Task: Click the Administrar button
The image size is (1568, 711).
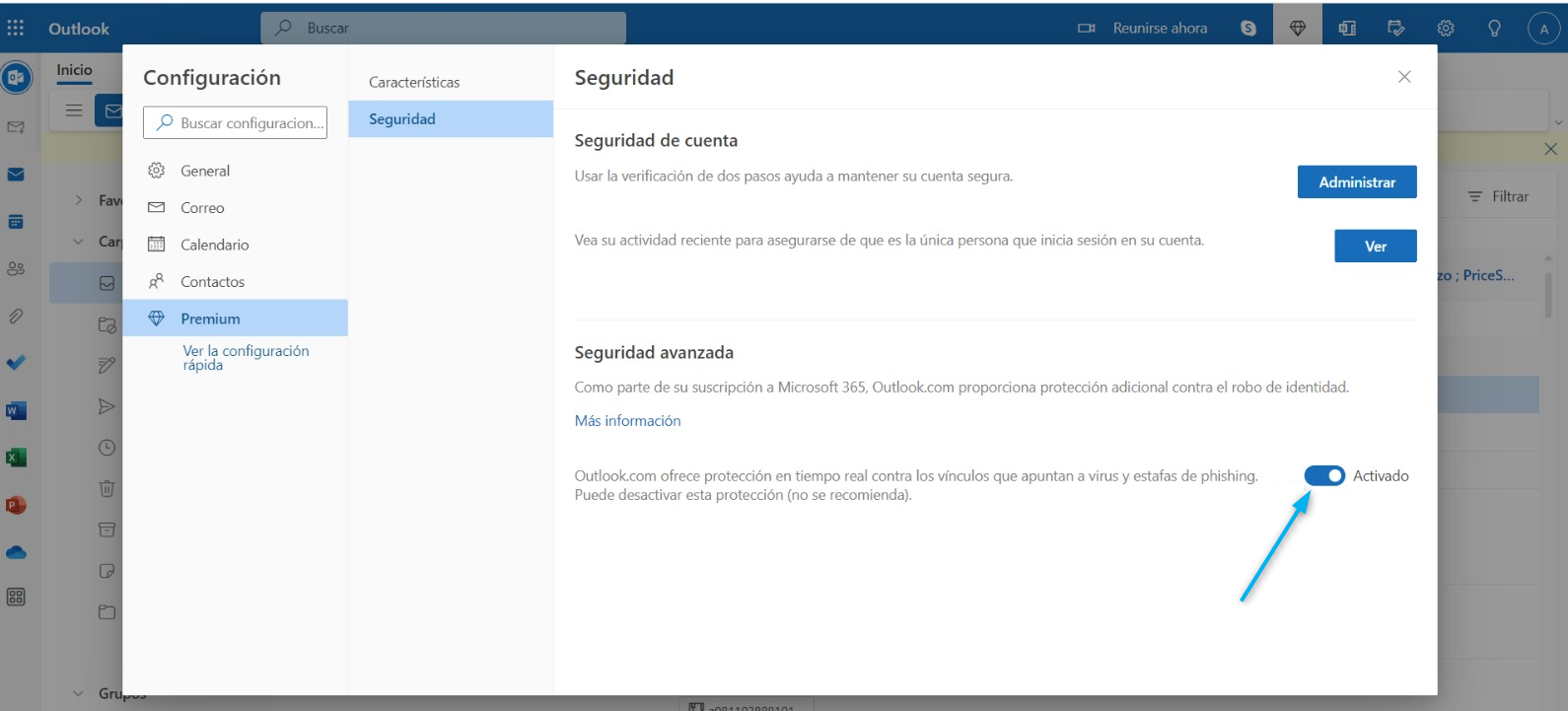Action: 1357,182
